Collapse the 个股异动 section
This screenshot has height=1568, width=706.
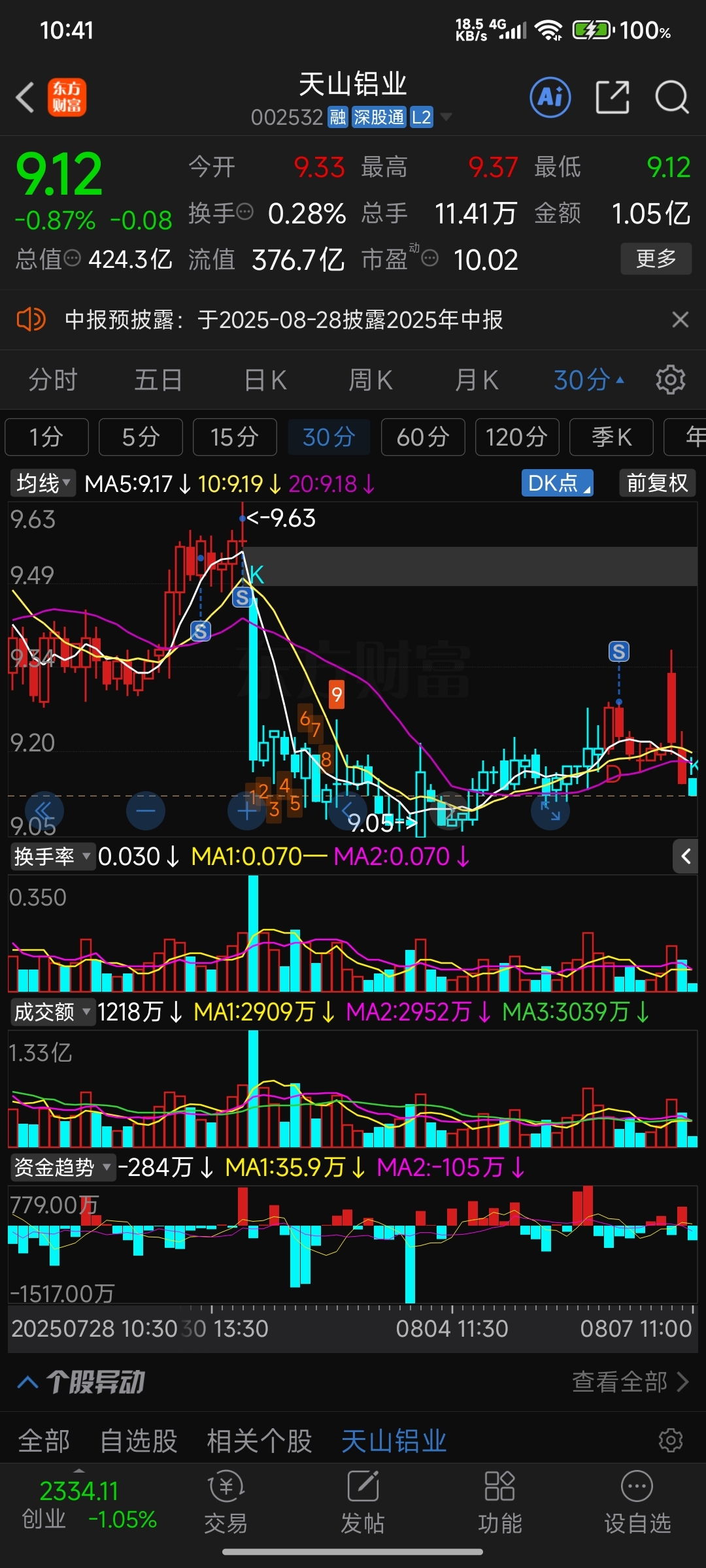27,1382
